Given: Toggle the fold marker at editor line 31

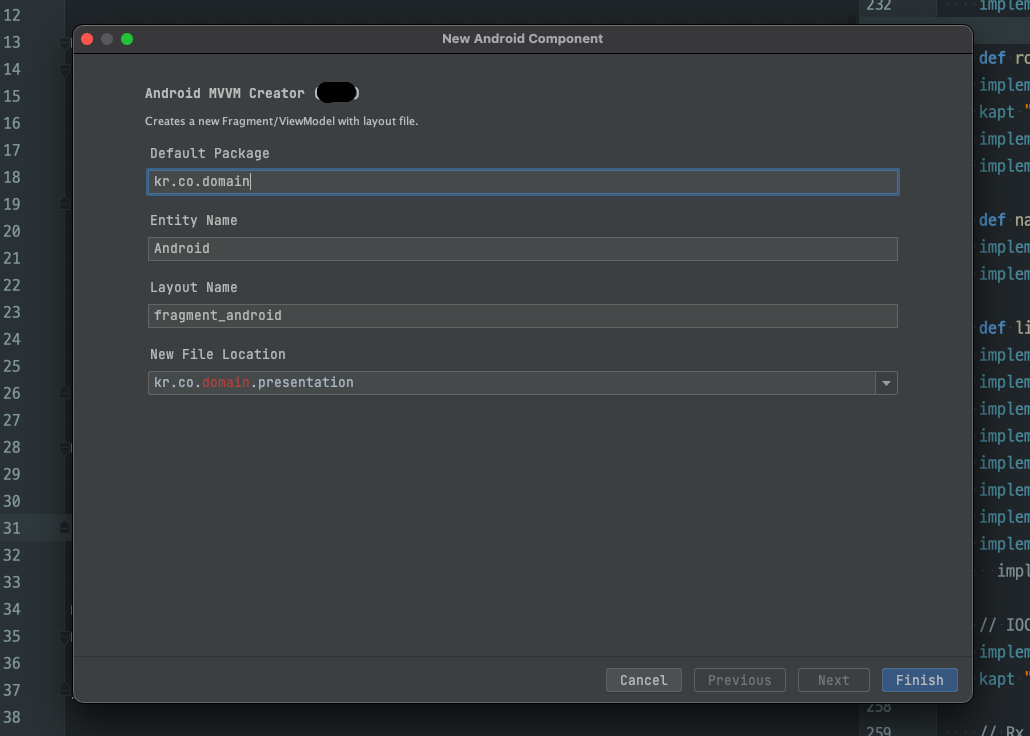Looking at the screenshot, I should coord(64,527).
